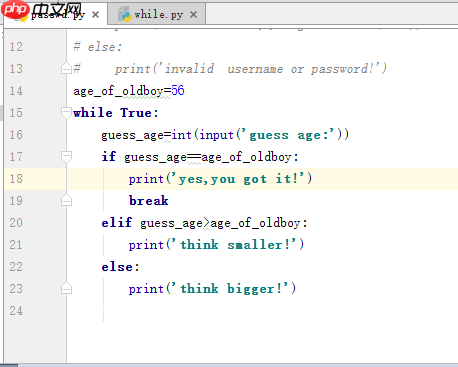Close the passwd.py tab

[x=95, y=14]
